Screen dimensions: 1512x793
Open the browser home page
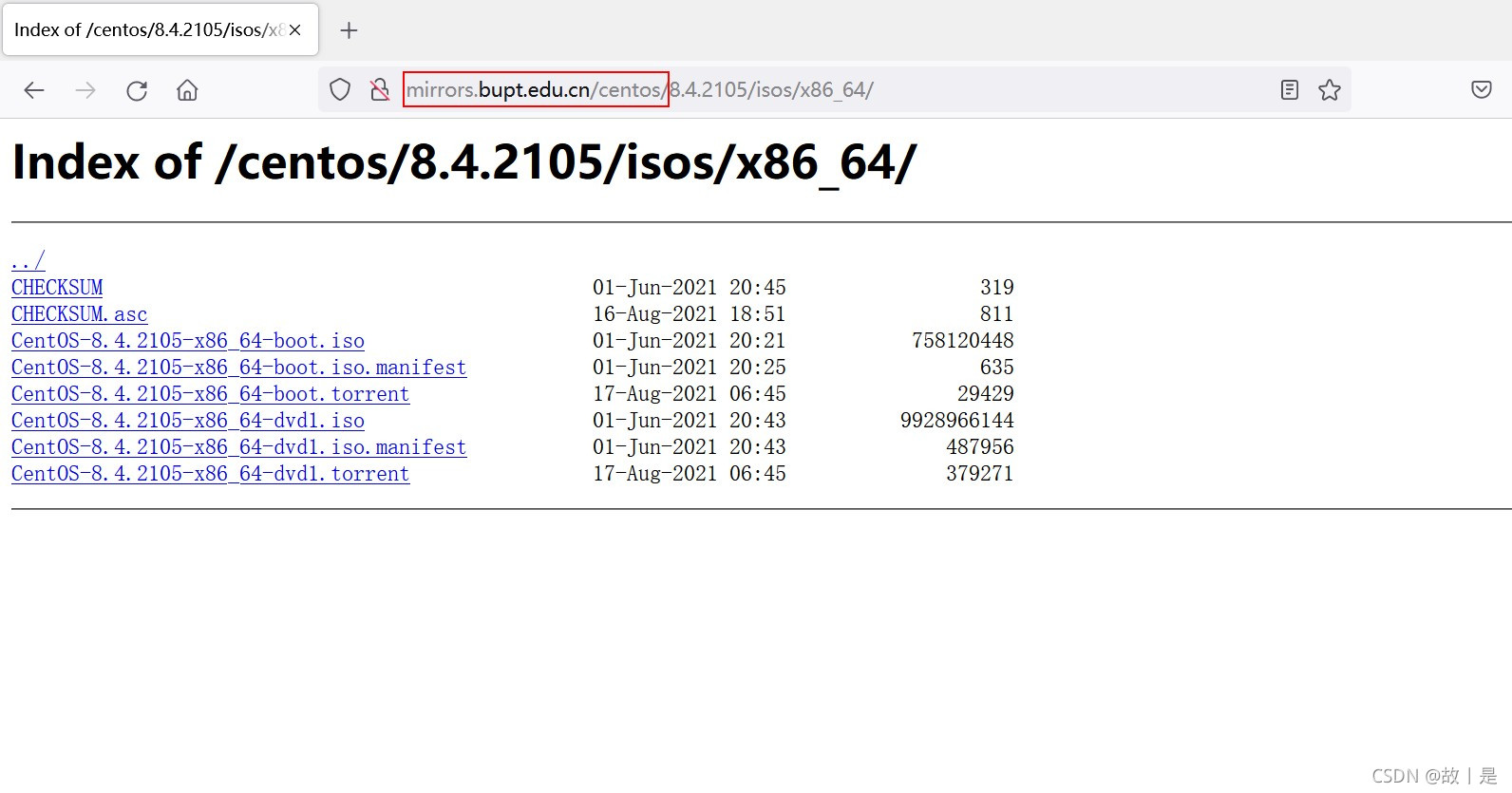click(x=187, y=90)
